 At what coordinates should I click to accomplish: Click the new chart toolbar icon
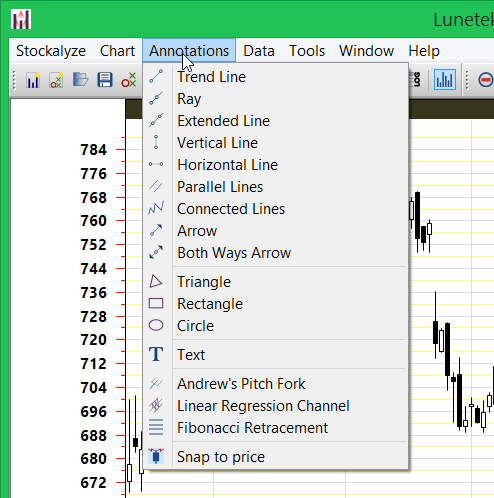click(33, 80)
